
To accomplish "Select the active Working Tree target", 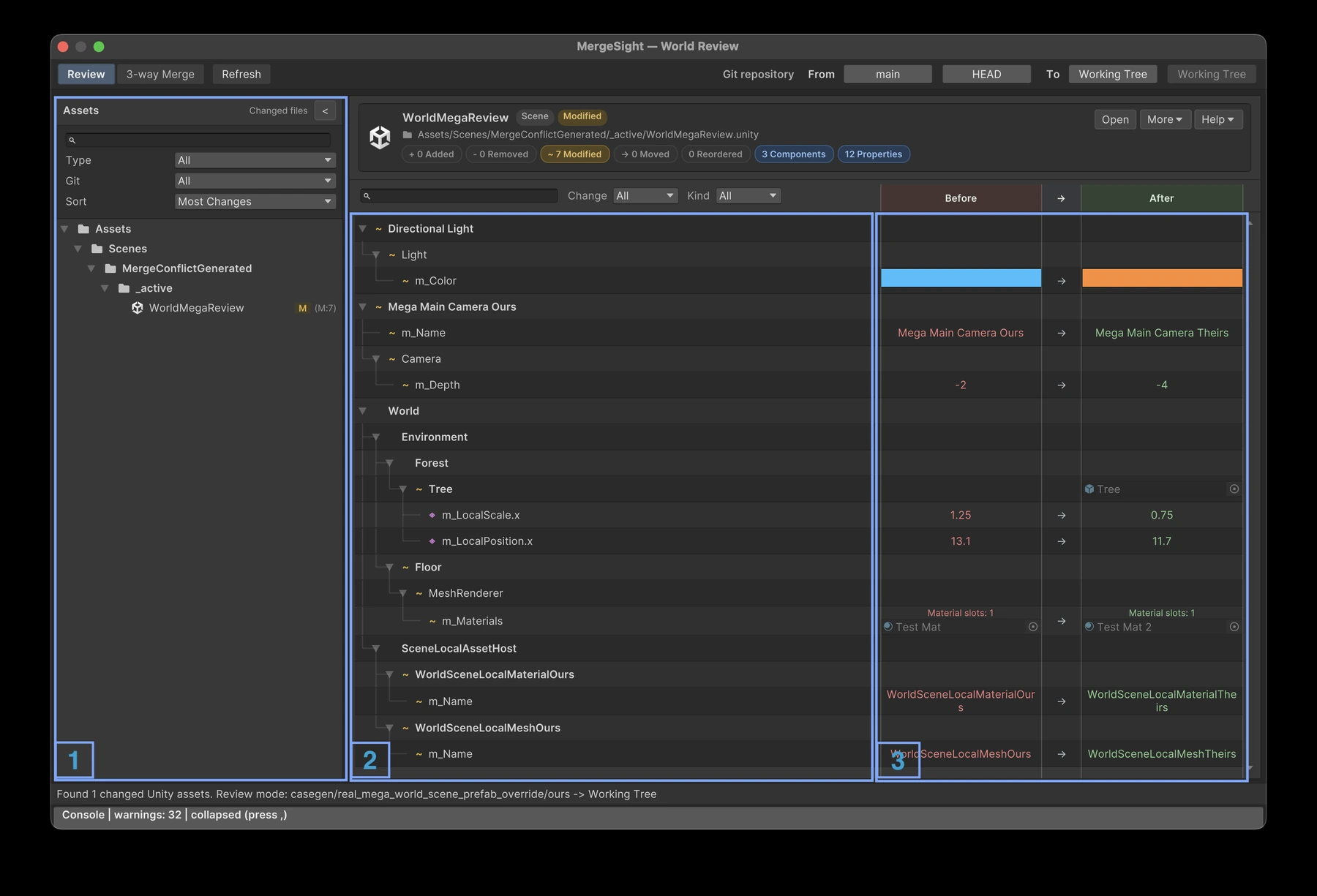I will (1113, 74).
